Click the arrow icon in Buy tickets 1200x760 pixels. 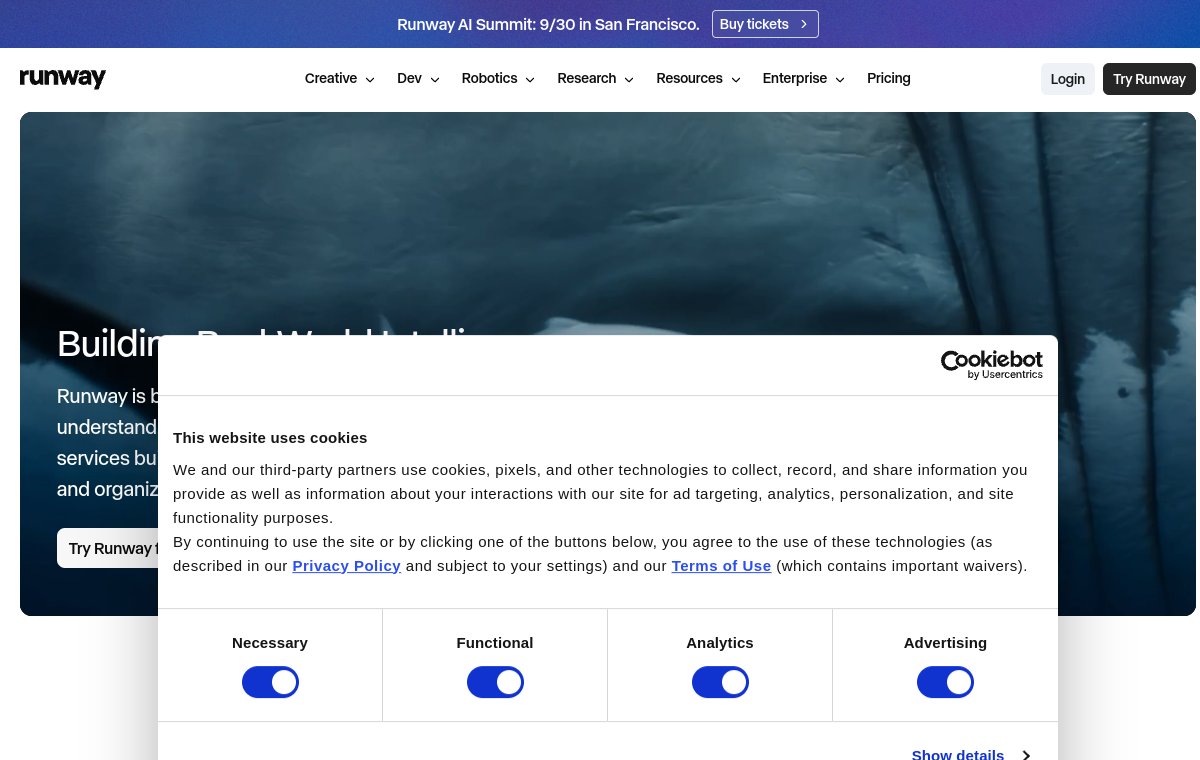pos(804,24)
